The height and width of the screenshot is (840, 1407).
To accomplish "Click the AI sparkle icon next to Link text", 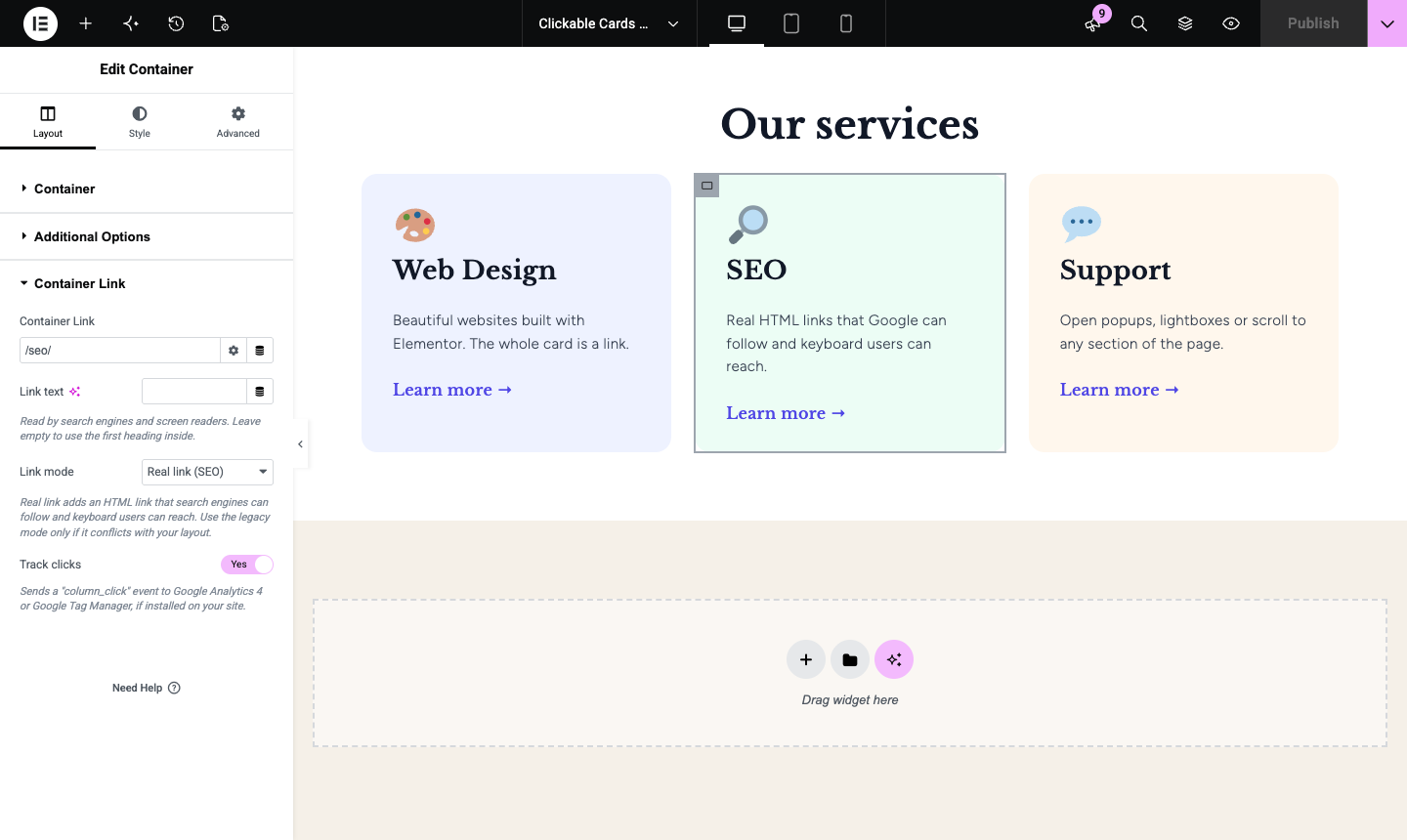I will (75, 392).
